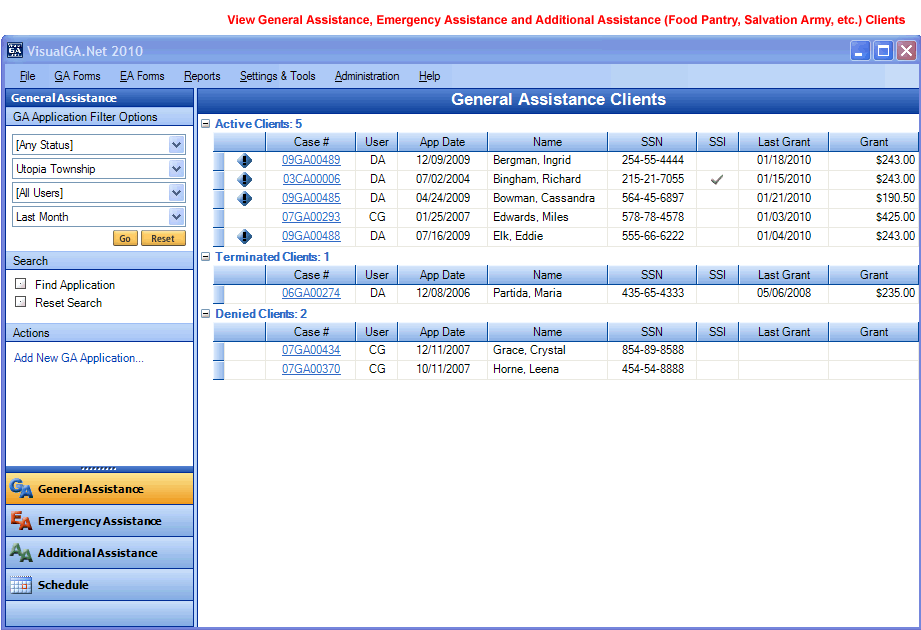Click the SSI checkmark for Bingham, Richard
The height and width of the screenshot is (630, 921).
coord(716,180)
